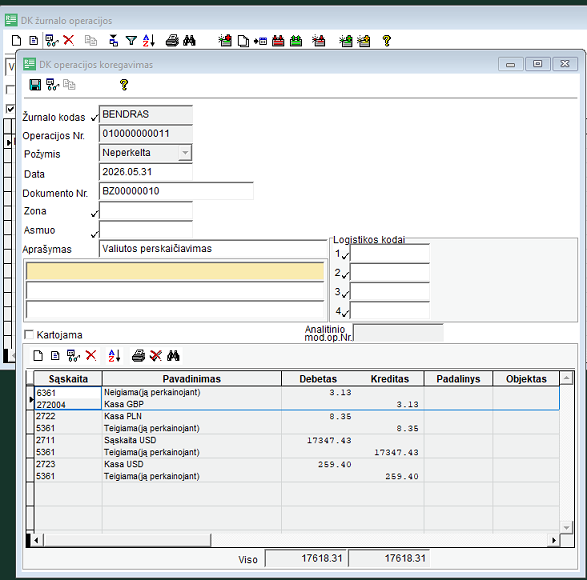Click the empty Asmuo input field
The height and width of the screenshot is (580, 587).
[x=146, y=230]
